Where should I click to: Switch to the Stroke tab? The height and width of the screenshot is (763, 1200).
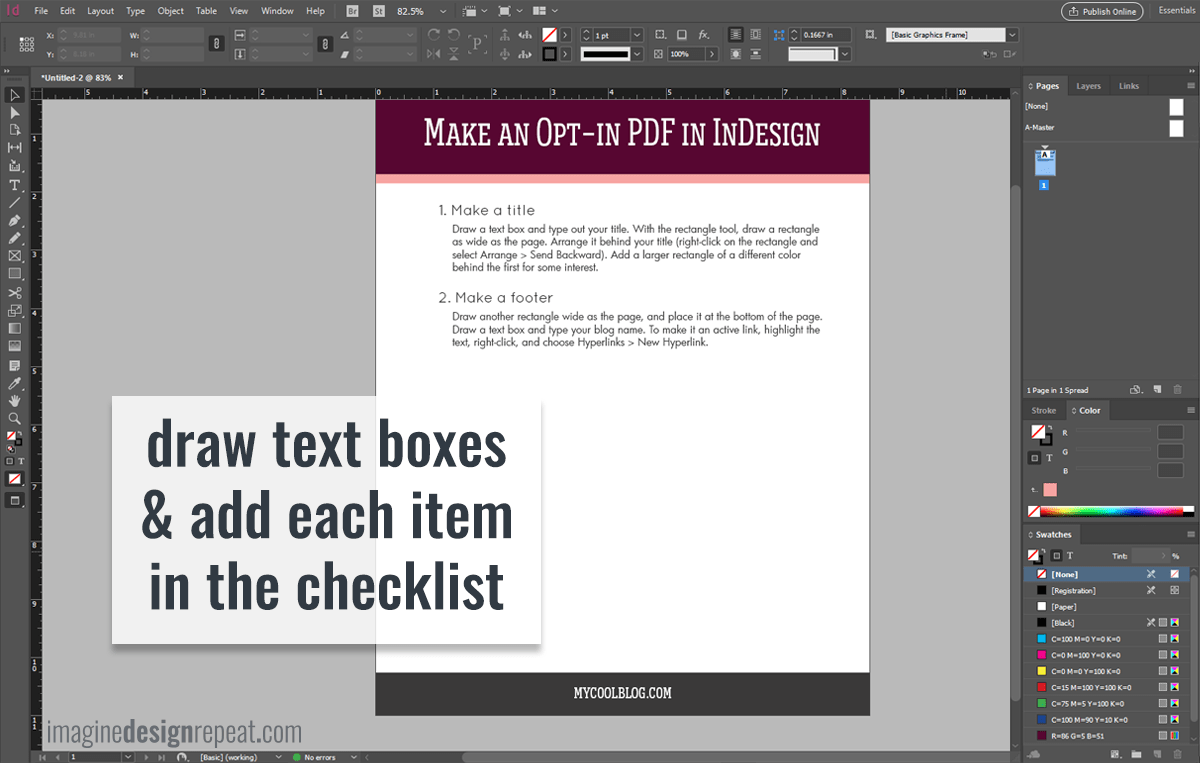click(x=1044, y=410)
